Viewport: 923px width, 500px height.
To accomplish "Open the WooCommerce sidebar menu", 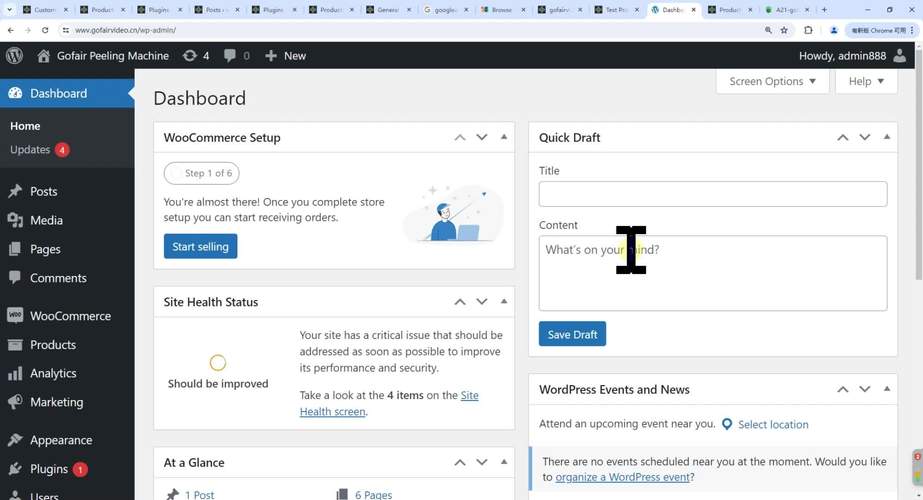I will [70, 316].
